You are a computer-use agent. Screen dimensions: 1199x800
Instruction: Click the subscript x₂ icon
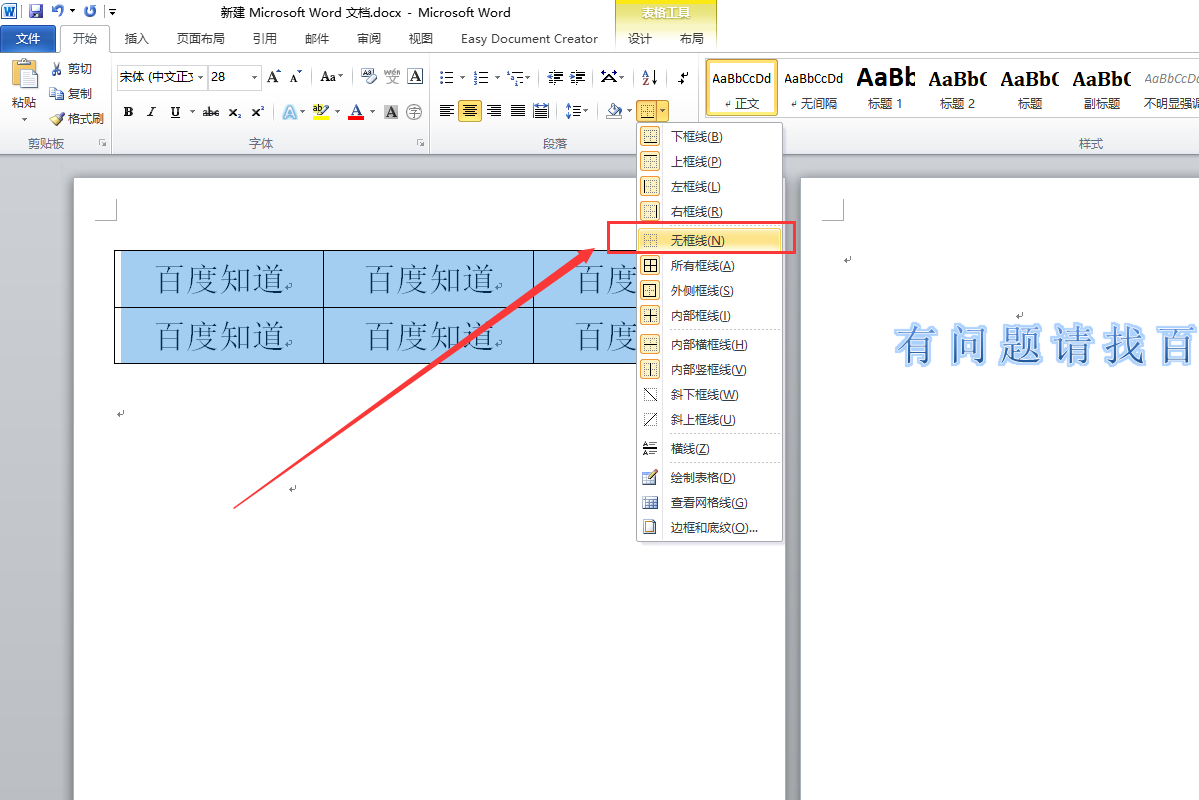pyautogui.click(x=235, y=112)
